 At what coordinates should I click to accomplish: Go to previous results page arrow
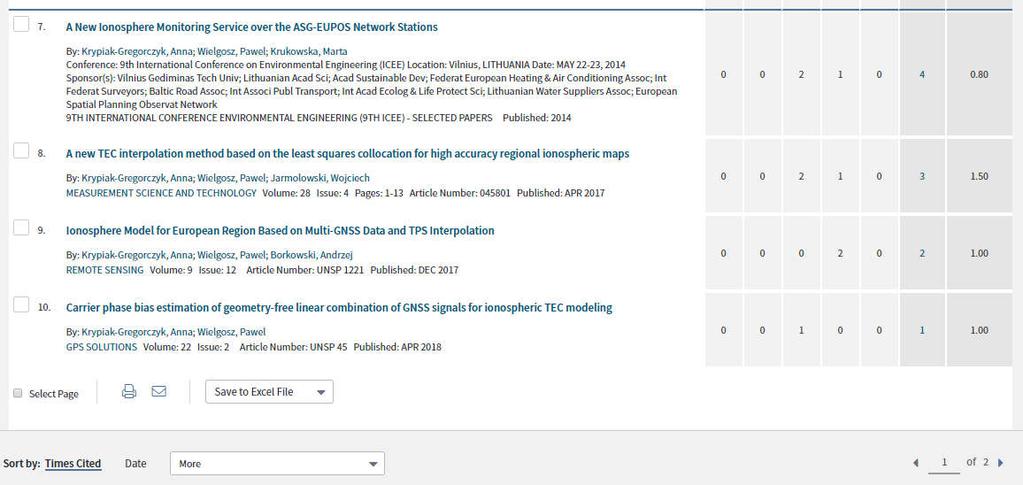(x=916, y=463)
